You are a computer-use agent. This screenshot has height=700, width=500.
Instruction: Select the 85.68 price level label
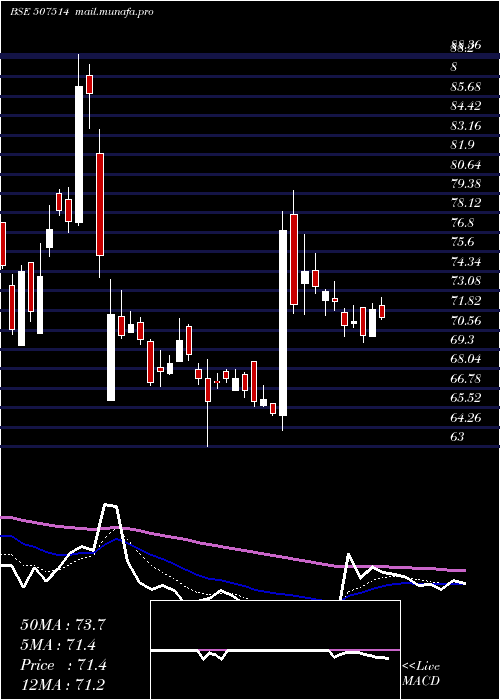coord(466,87)
